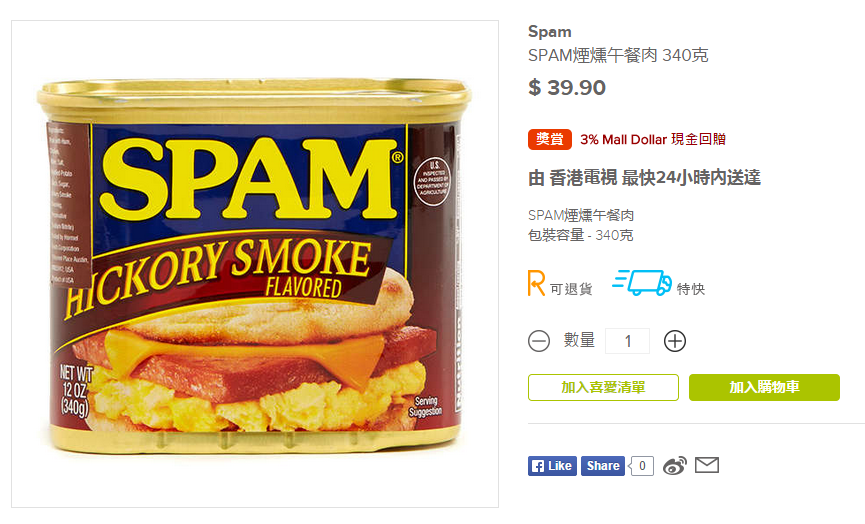Image resolution: width=865 pixels, height=524 pixels.
Task: Click the red 獎賞 reward badge
Action: (x=549, y=139)
